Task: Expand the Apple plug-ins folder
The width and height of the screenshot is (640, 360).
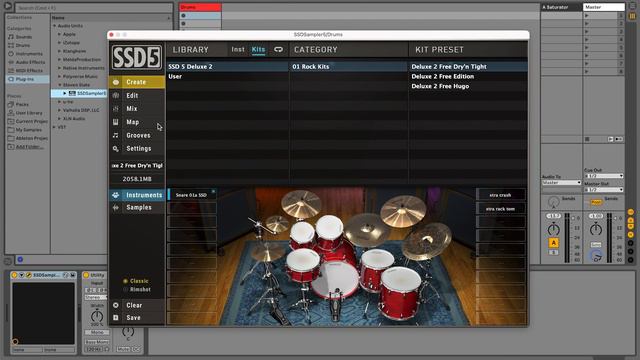Action: point(60,34)
